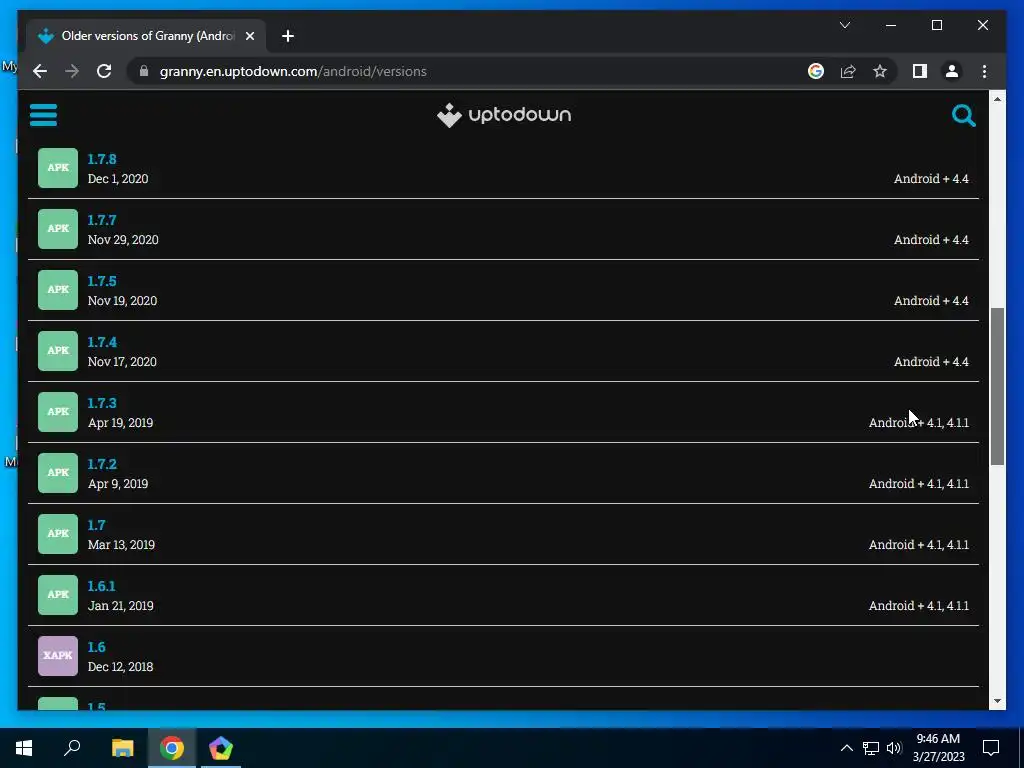1024x768 pixels.
Task: Open version 1.7.2 link
Action: point(102,464)
